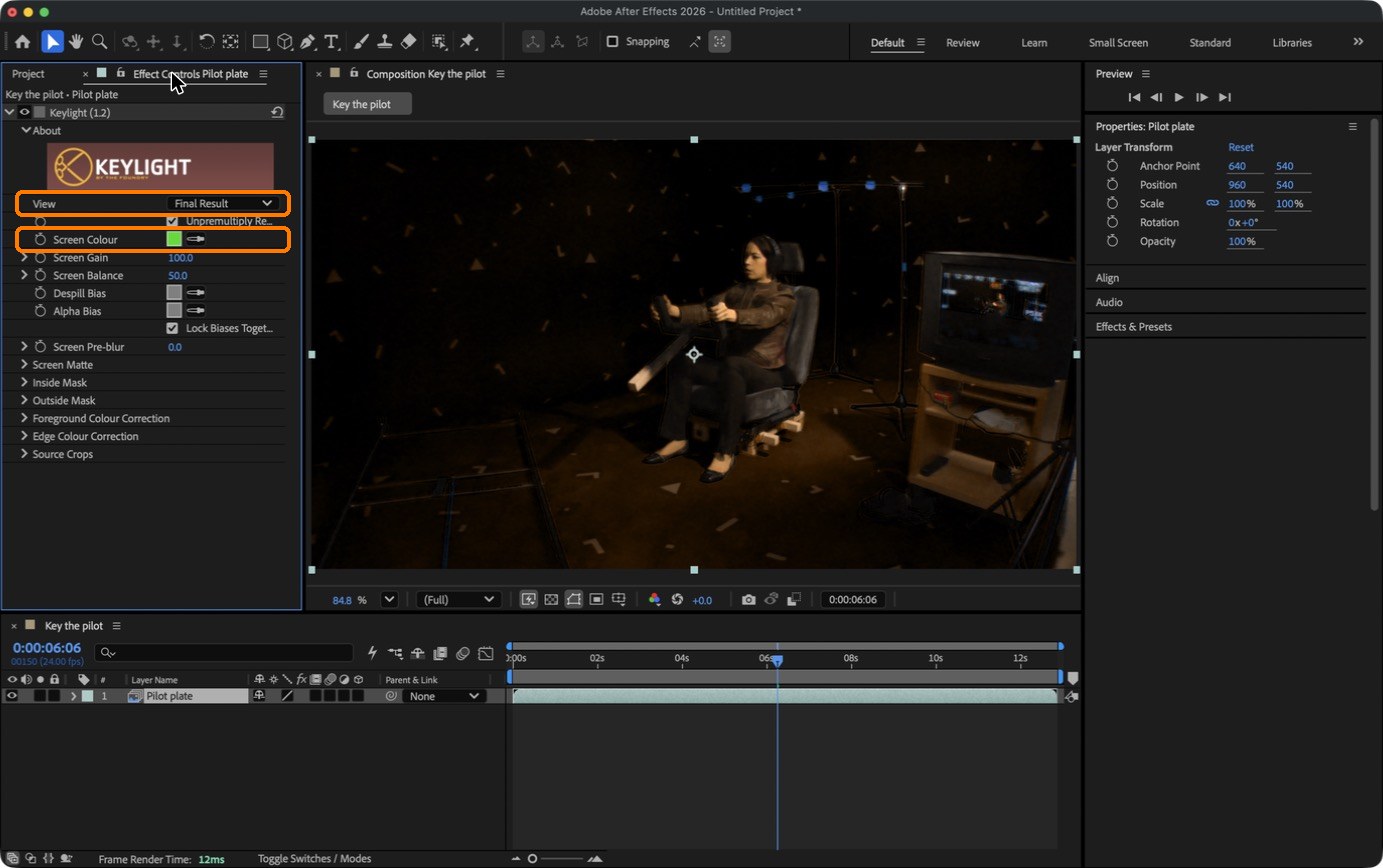Click the Despill Bias colour swatch
This screenshot has height=868, width=1383.
pyautogui.click(x=174, y=293)
